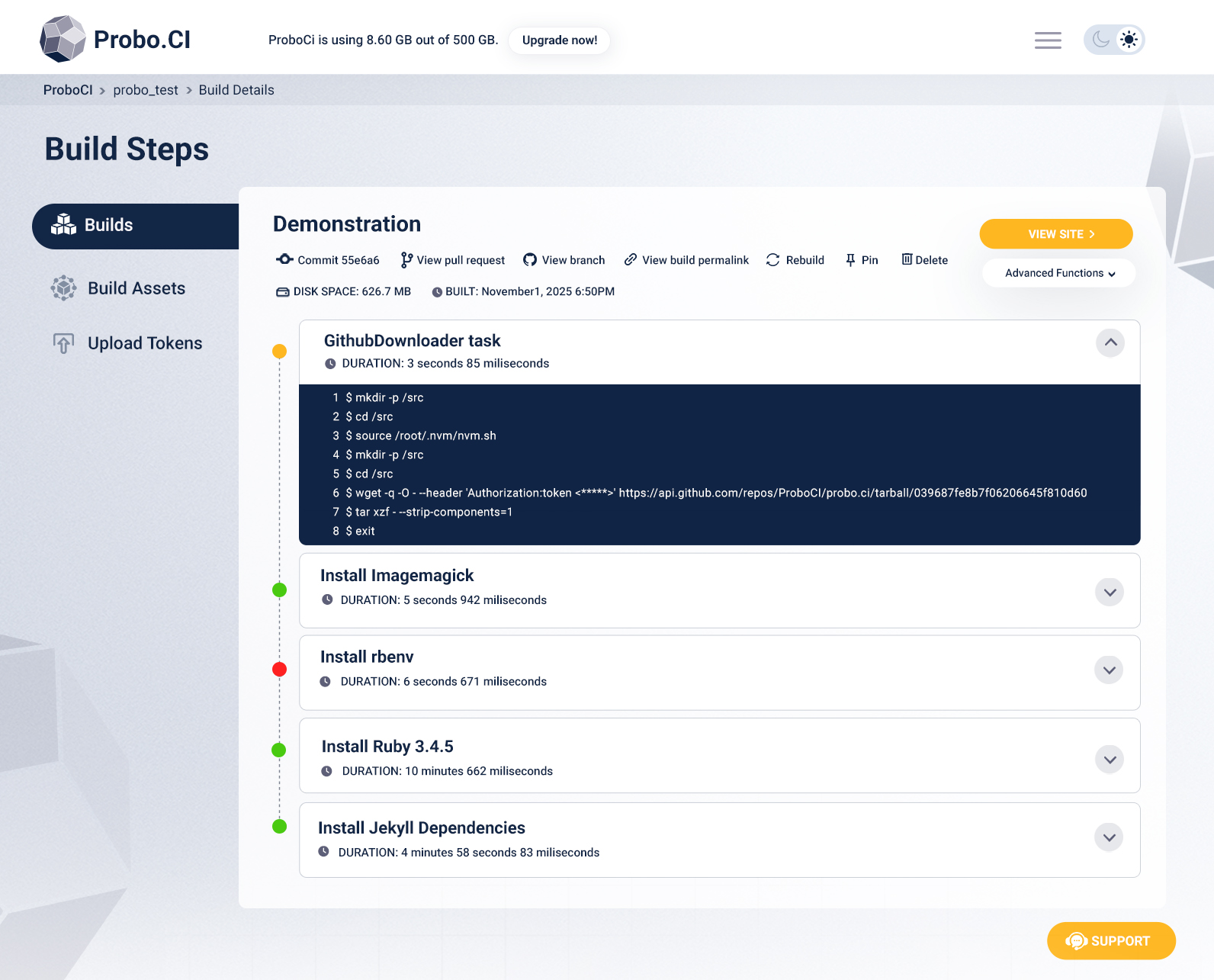Click the Rebuild refresh icon
This screenshot has height=980, width=1214.
(772, 260)
